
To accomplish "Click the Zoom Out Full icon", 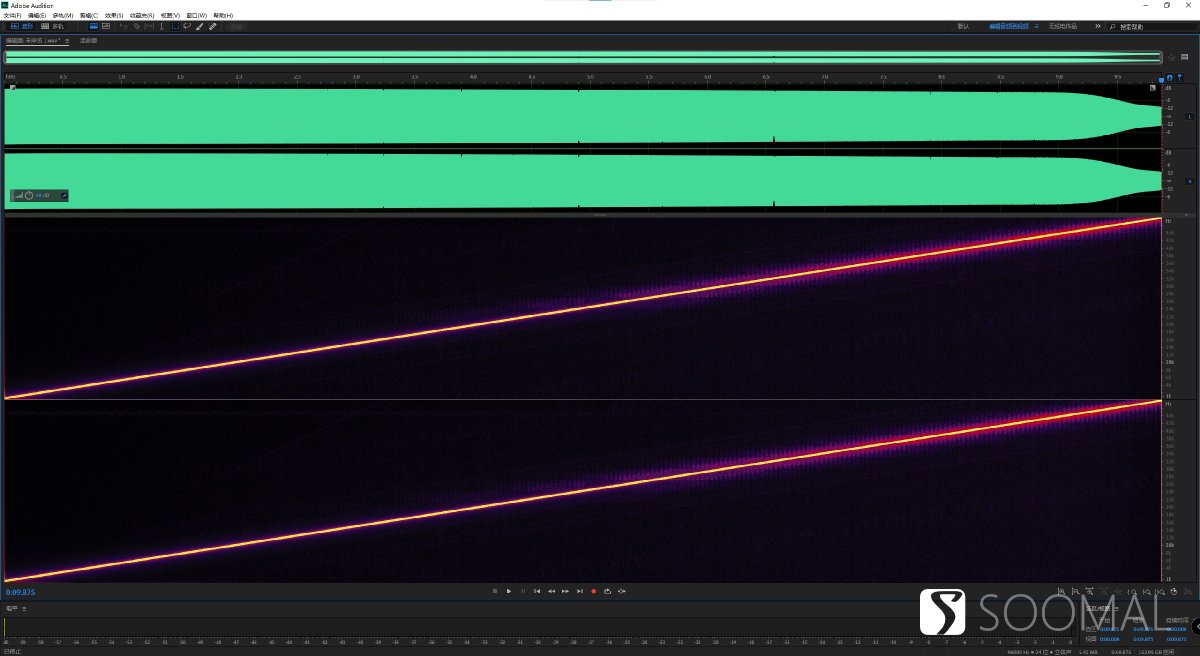I will point(1117,592).
